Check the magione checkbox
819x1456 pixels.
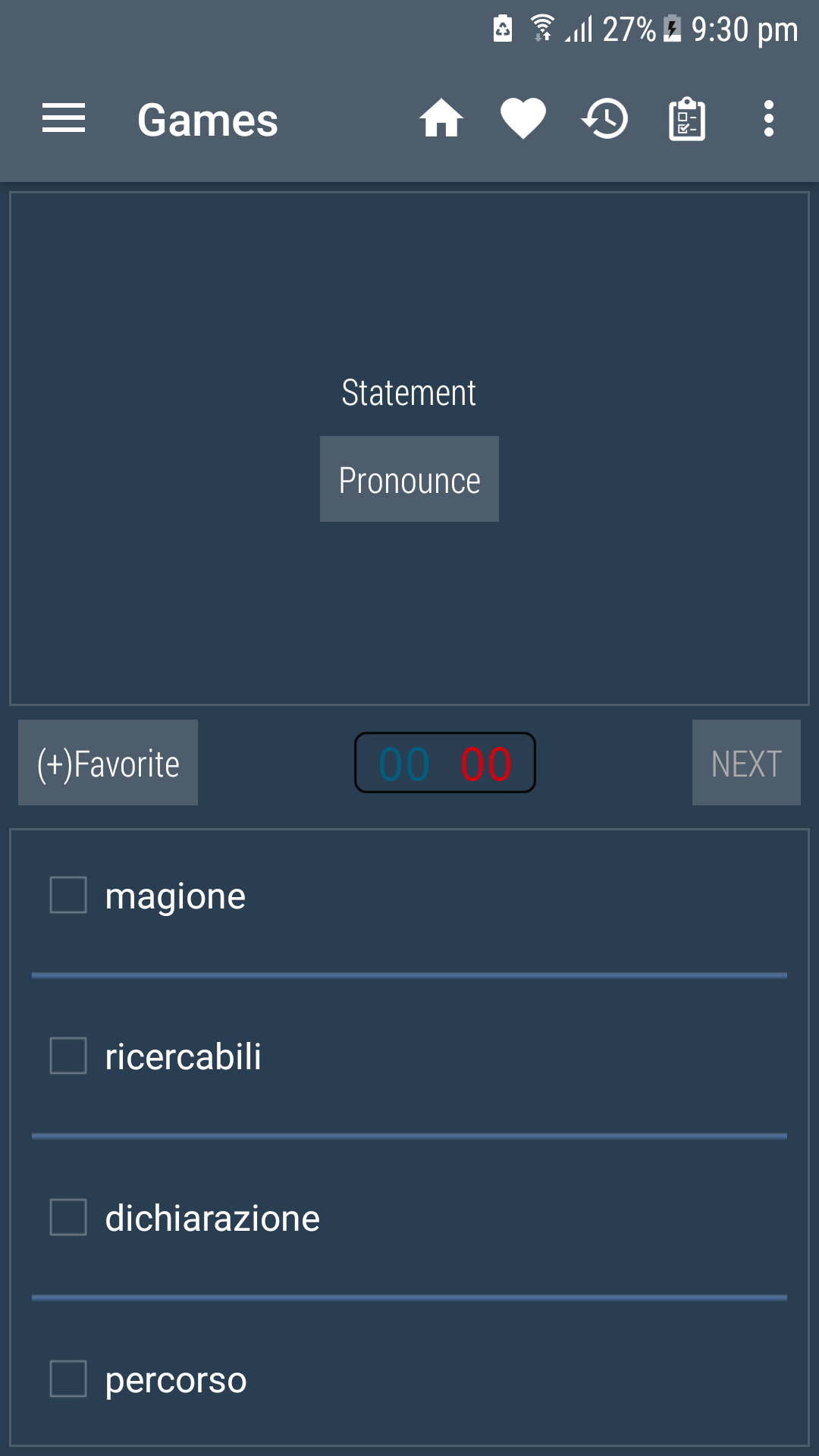pyautogui.click(x=68, y=896)
